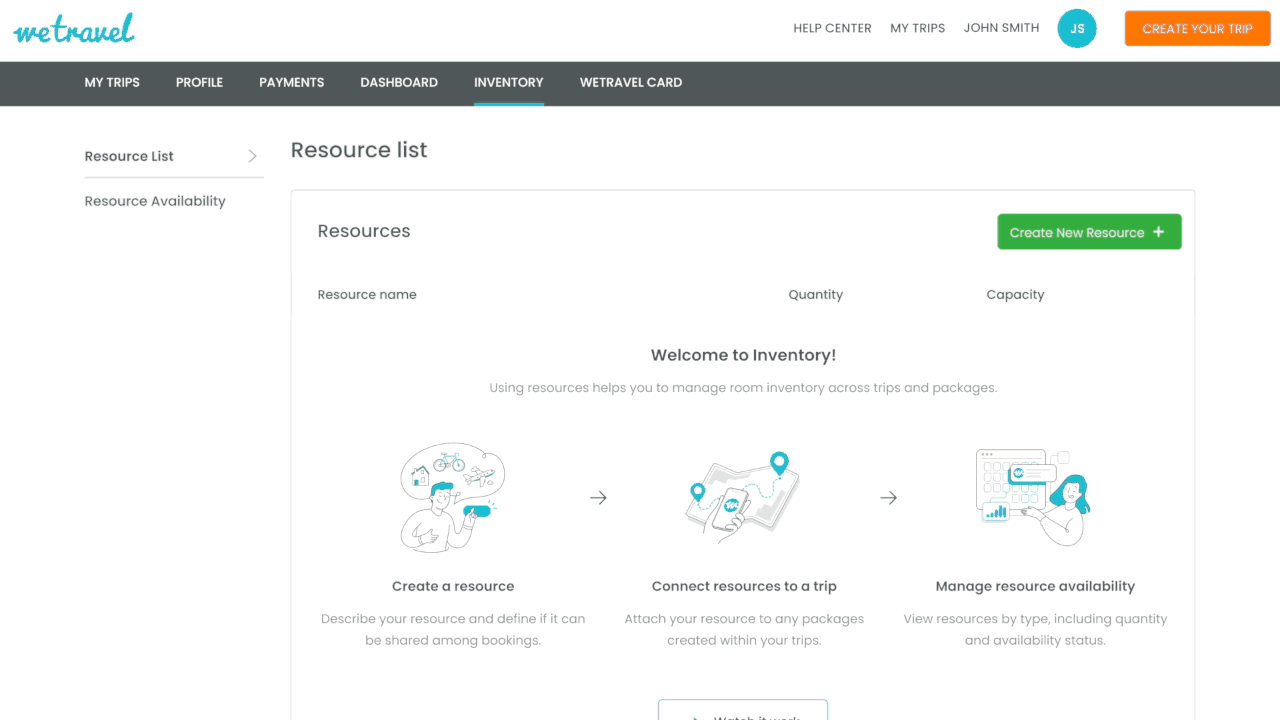Select Resource List in the sidebar
The height and width of the screenshot is (720, 1280).
(x=129, y=156)
